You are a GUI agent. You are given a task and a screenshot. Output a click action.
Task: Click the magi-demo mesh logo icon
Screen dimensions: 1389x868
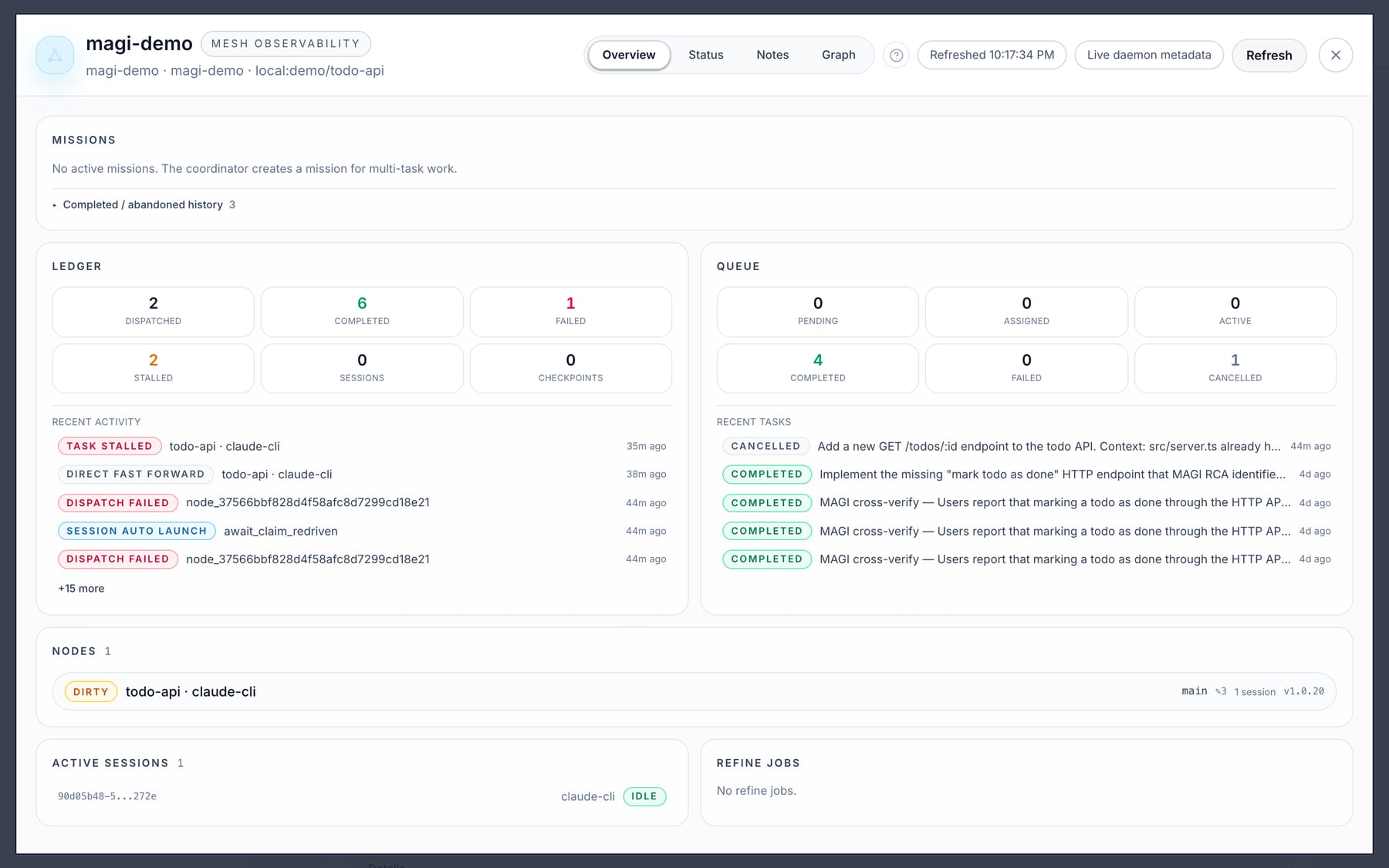[55, 56]
